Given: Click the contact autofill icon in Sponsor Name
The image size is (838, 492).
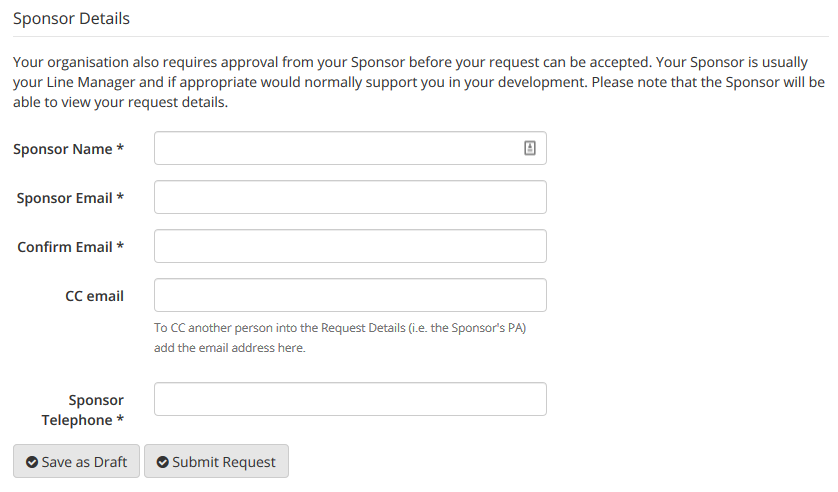Looking at the screenshot, I should coord(530,148).
